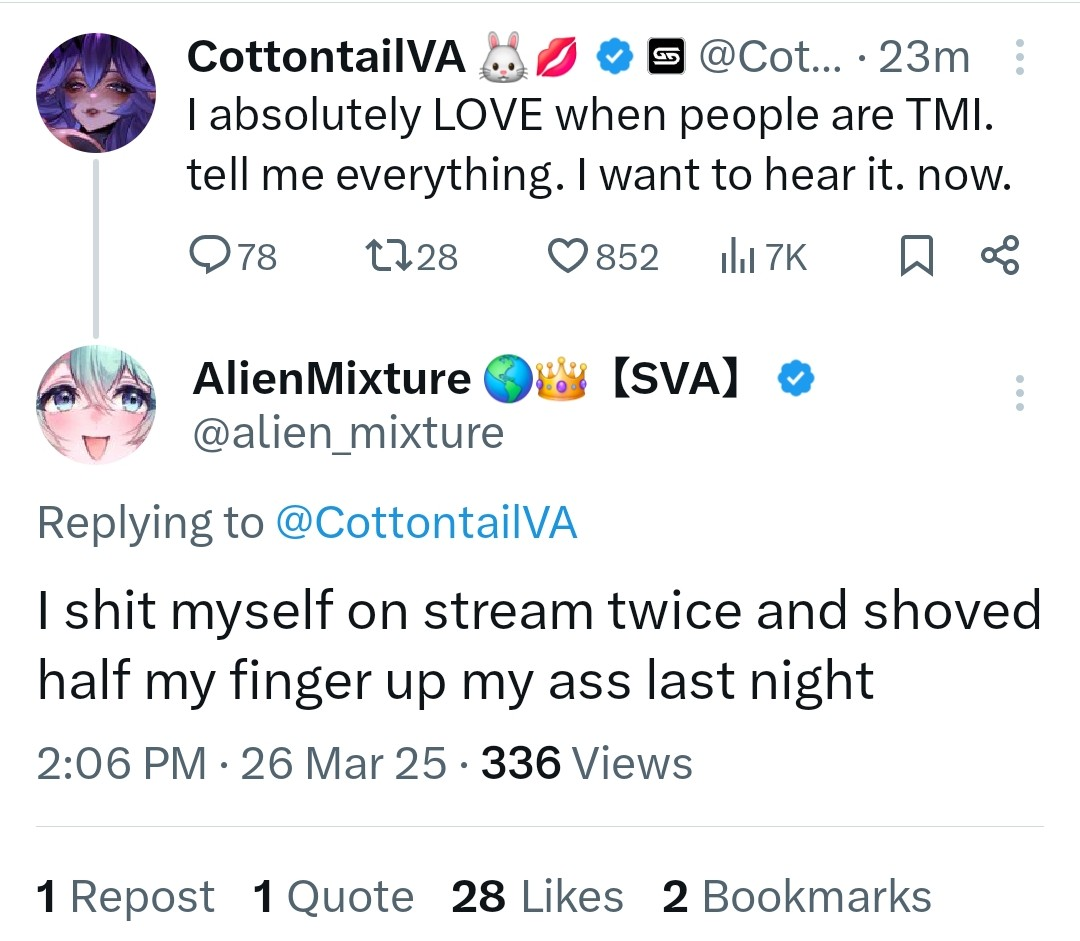Open the three-dot menu on AlienMixture's reply
1080x941 pixels.
[x=1019, y=393]
